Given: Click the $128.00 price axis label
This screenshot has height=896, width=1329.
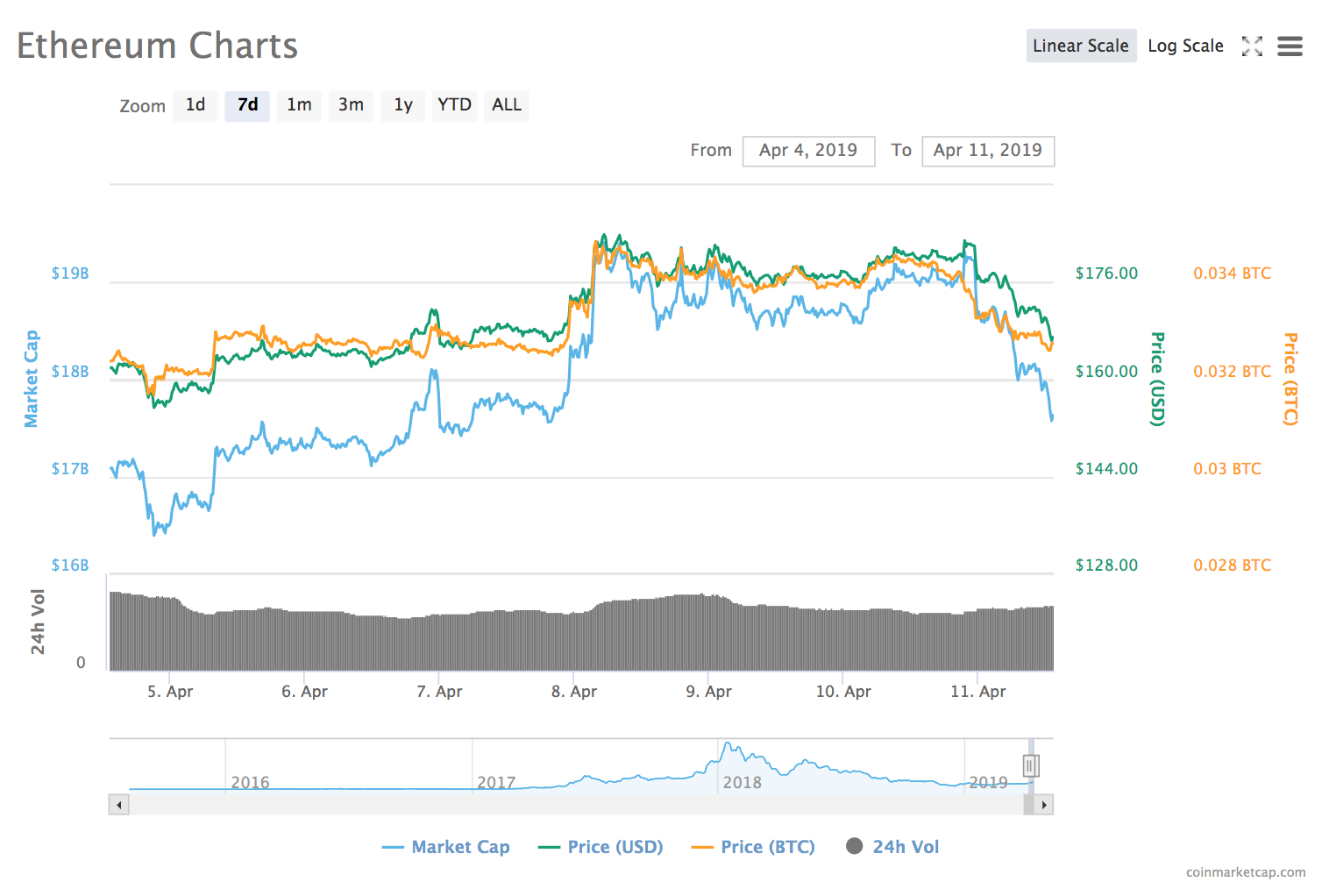Looking at the screenshot, I should pyautogui.click(x=1106, y=565).
